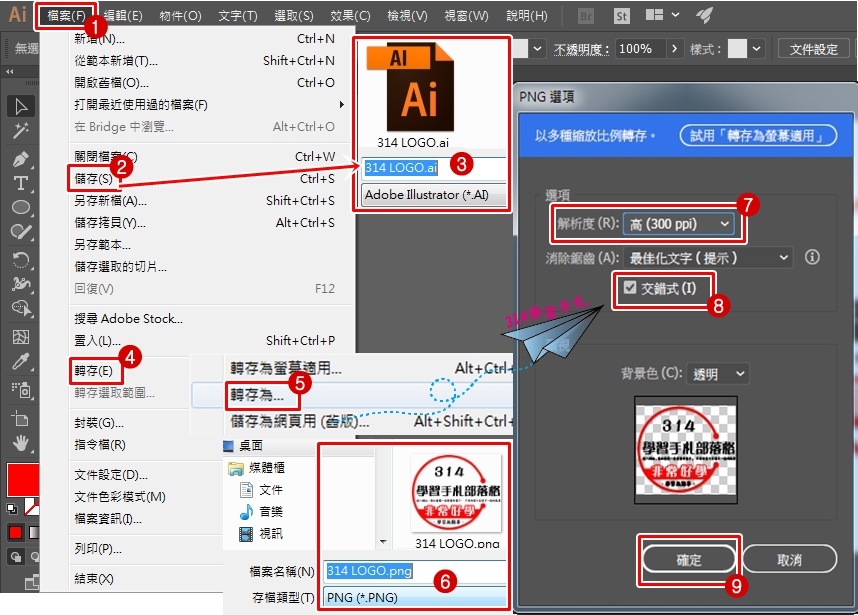The width and height of the screenshot is (858, 615).
Task: Click the arrange documents icon
Action: [654, 15]
